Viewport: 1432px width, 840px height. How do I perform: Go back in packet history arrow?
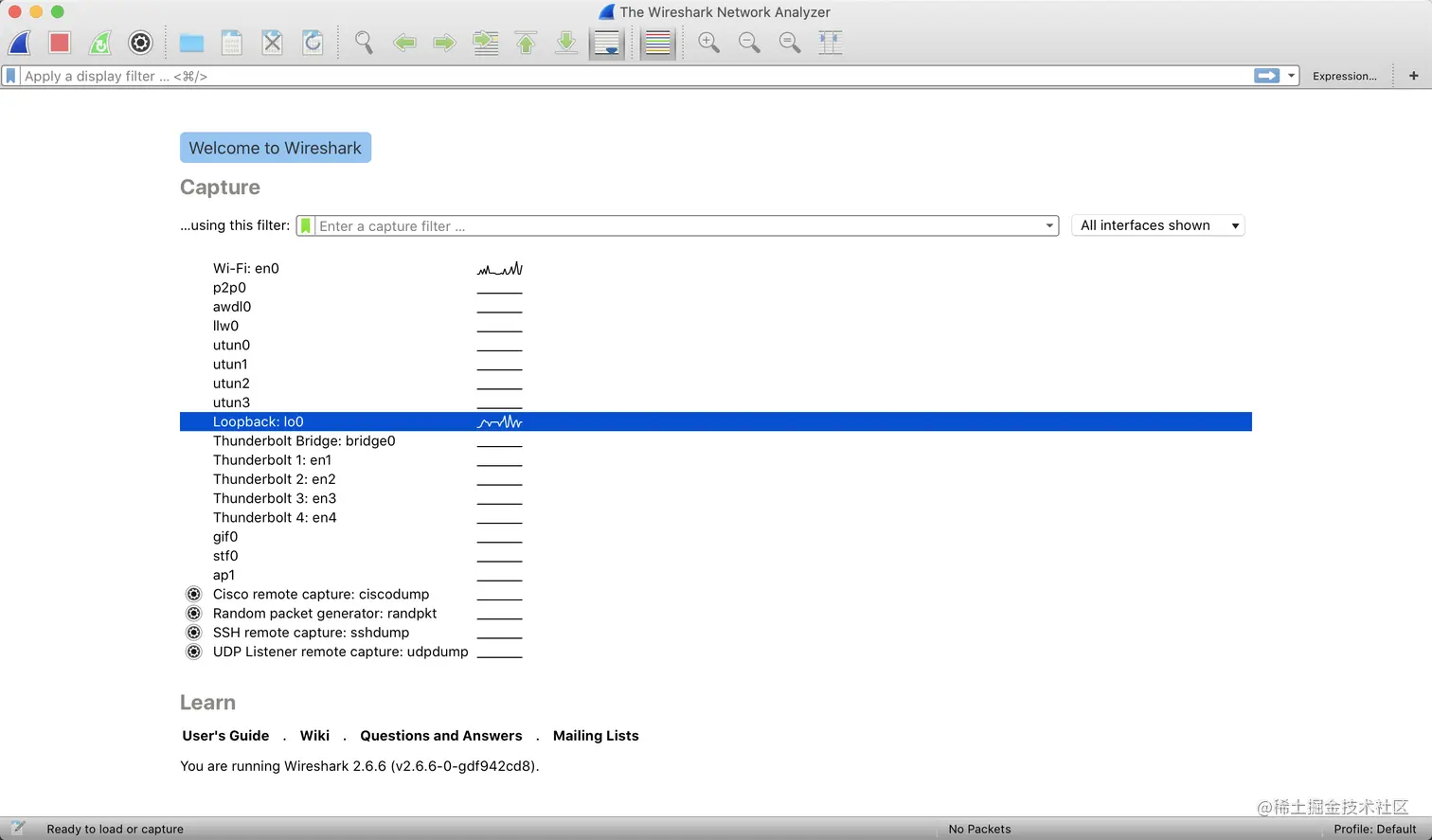[404, 43]
